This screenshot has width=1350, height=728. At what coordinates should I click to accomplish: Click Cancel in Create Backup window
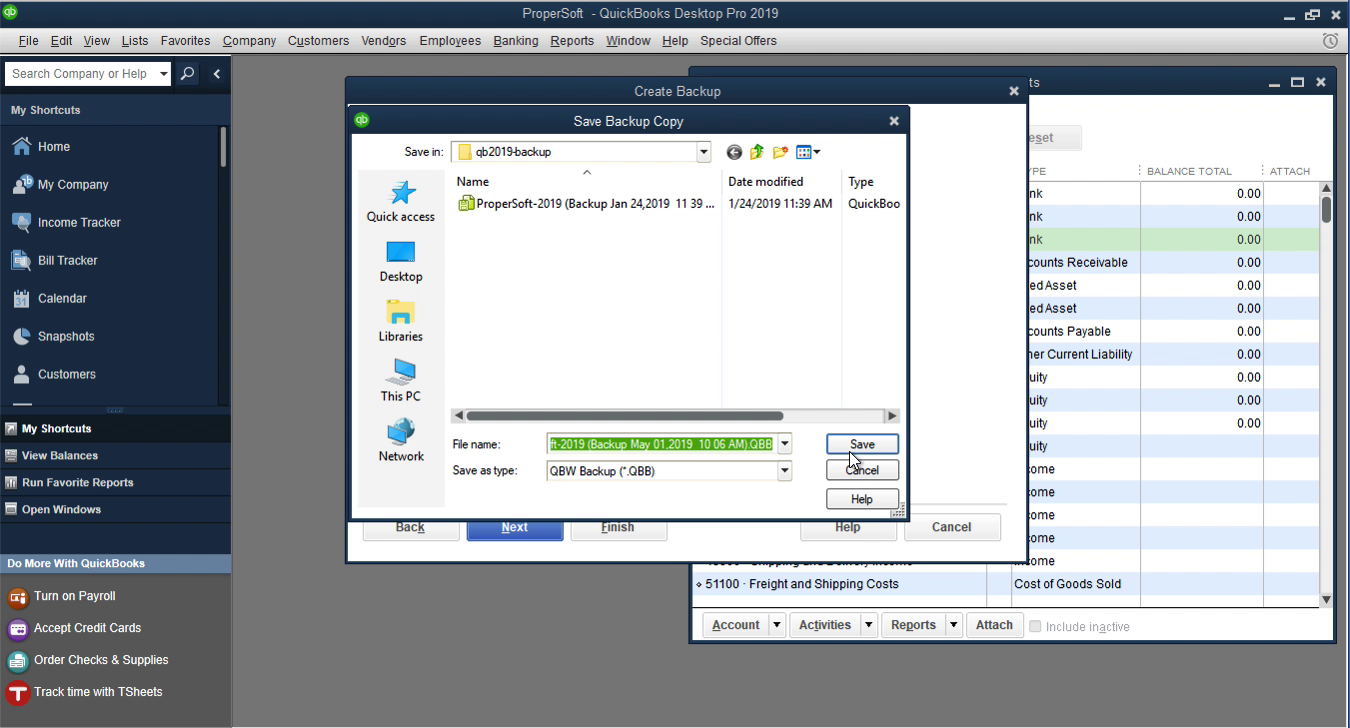pos(952,527)
